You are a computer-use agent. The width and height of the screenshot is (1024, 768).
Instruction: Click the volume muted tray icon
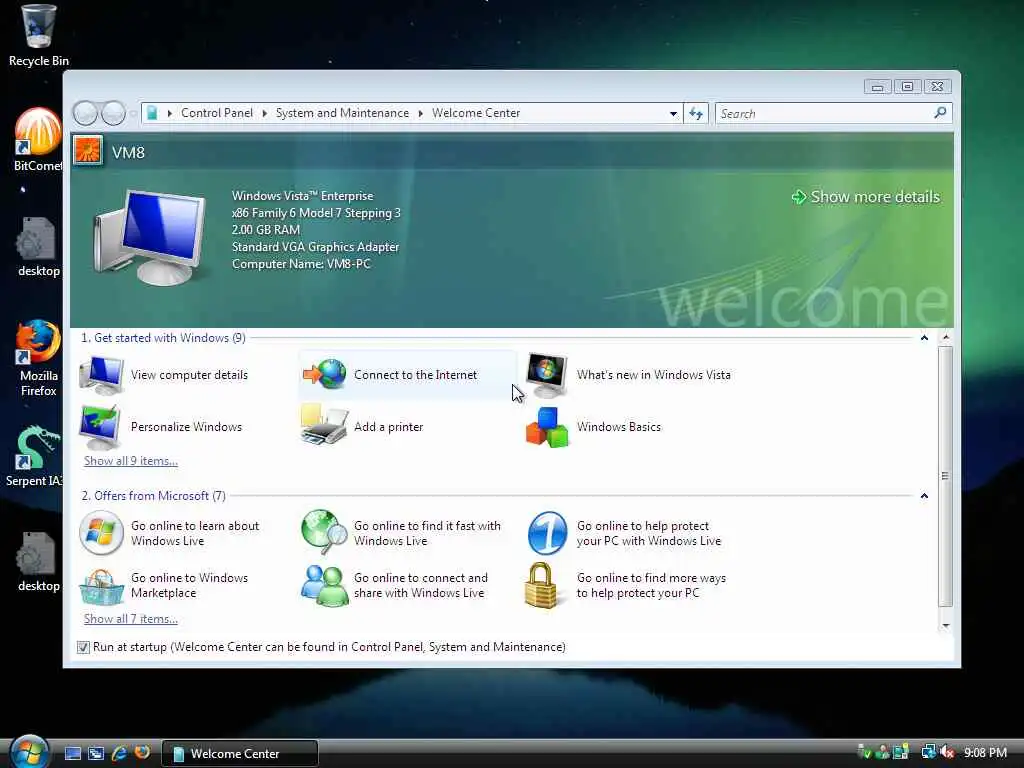click(x=947, y=752)
